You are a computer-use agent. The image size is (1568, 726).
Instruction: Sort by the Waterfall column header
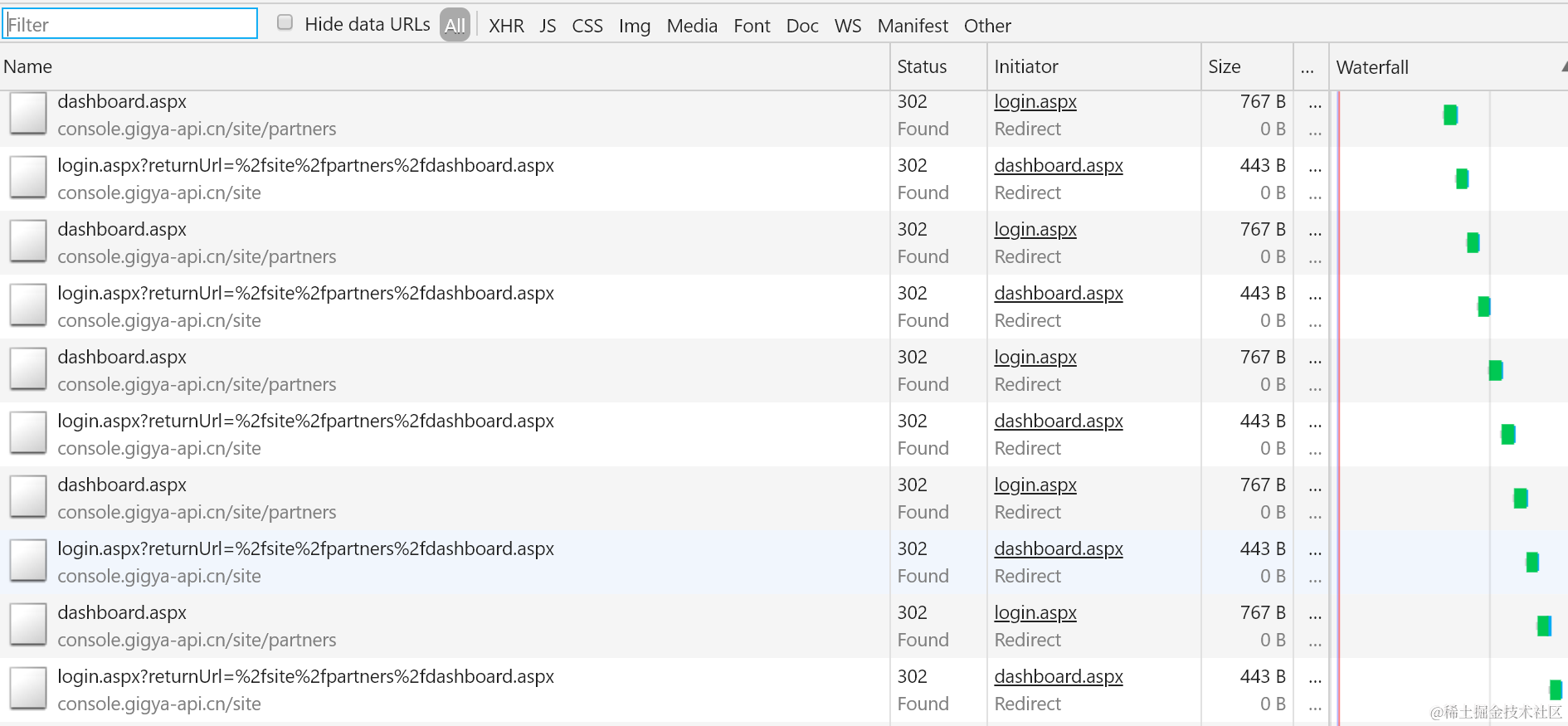click(1449, 66)
